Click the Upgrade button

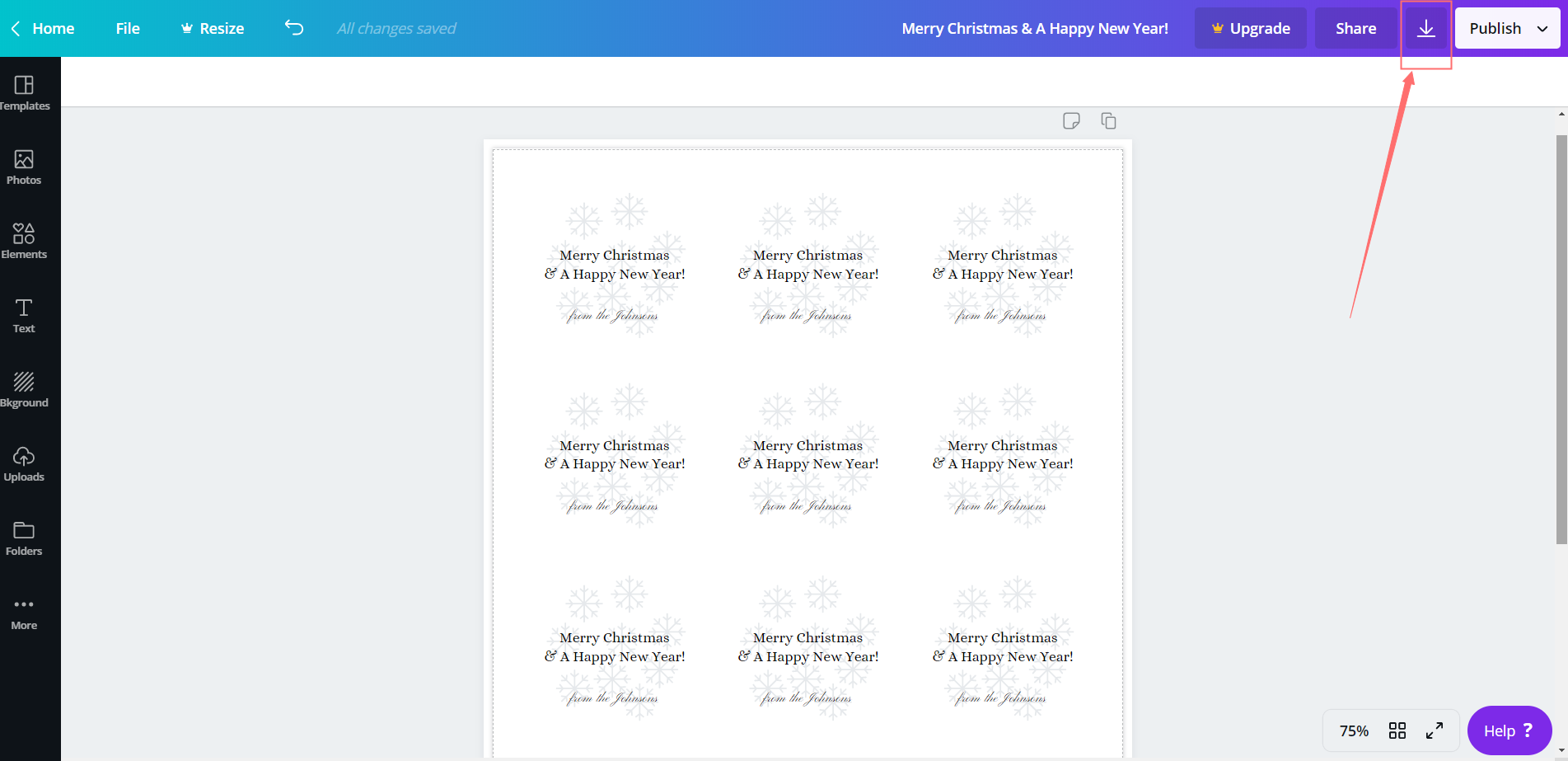tap(1250, 27)
